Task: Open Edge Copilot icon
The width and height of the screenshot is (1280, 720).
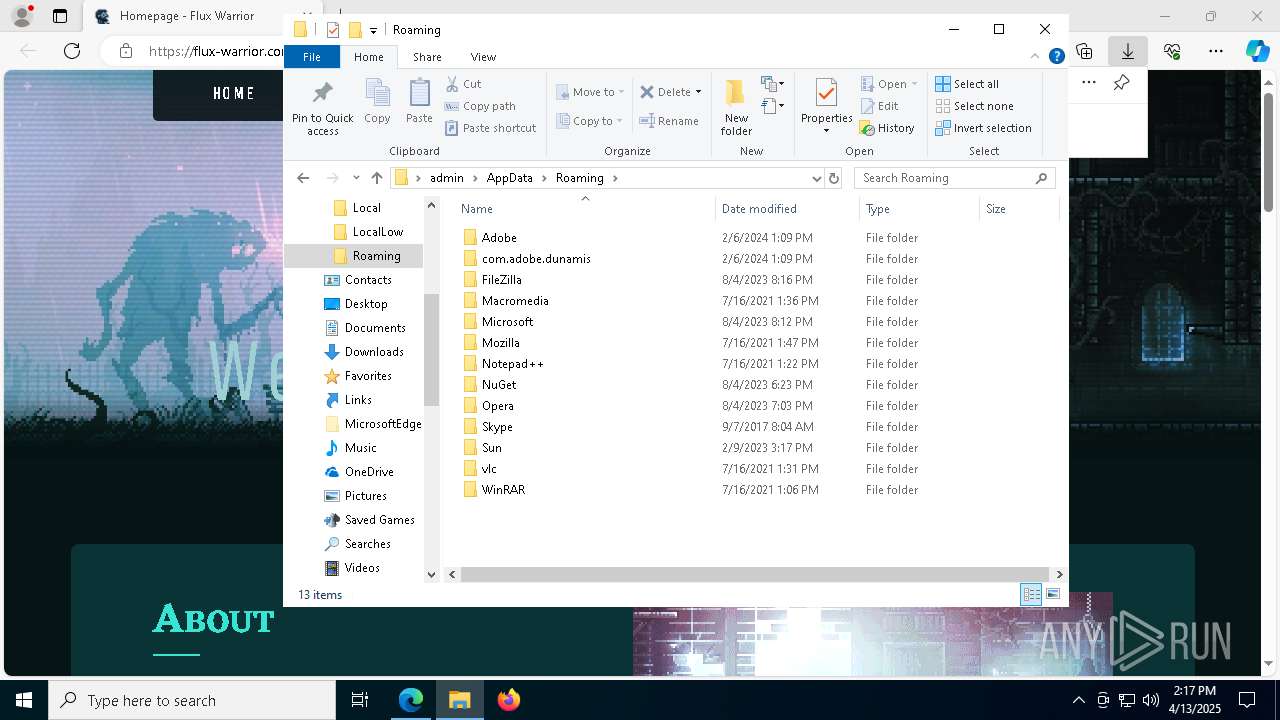Action: coord(1257,51)
